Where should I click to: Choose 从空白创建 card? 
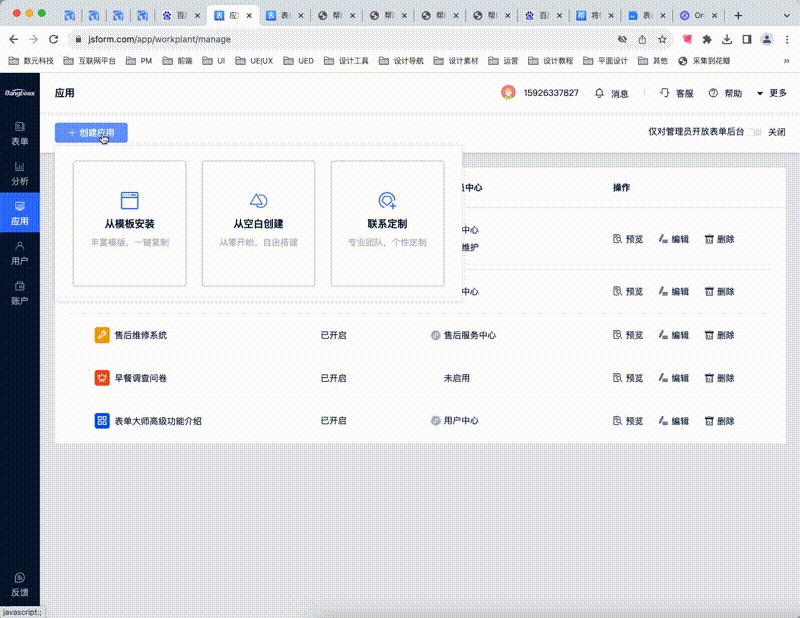coord(258,223)
